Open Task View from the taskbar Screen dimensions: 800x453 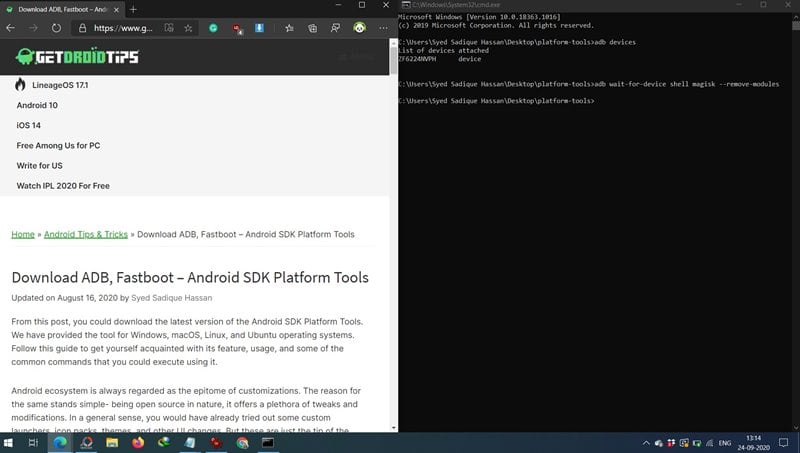[x=33, y=443]
